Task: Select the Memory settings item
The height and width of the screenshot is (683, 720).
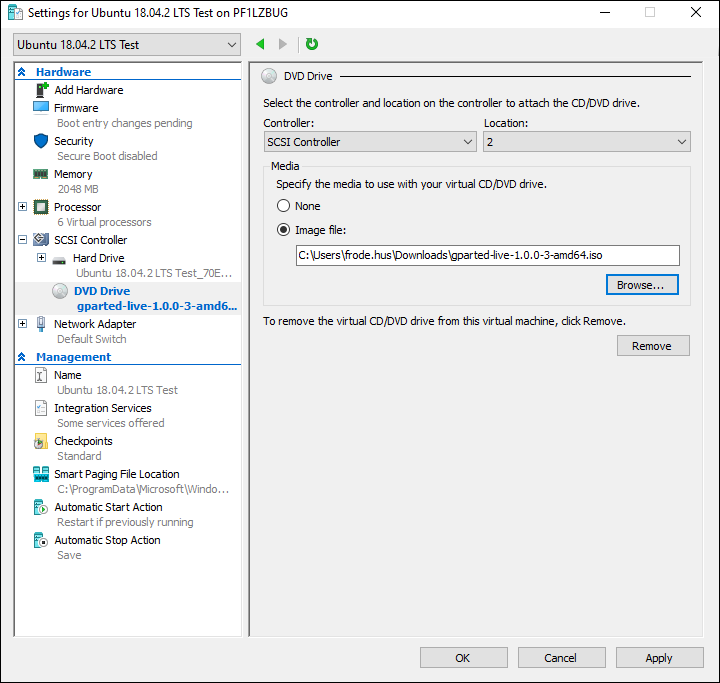Action: 73,174
